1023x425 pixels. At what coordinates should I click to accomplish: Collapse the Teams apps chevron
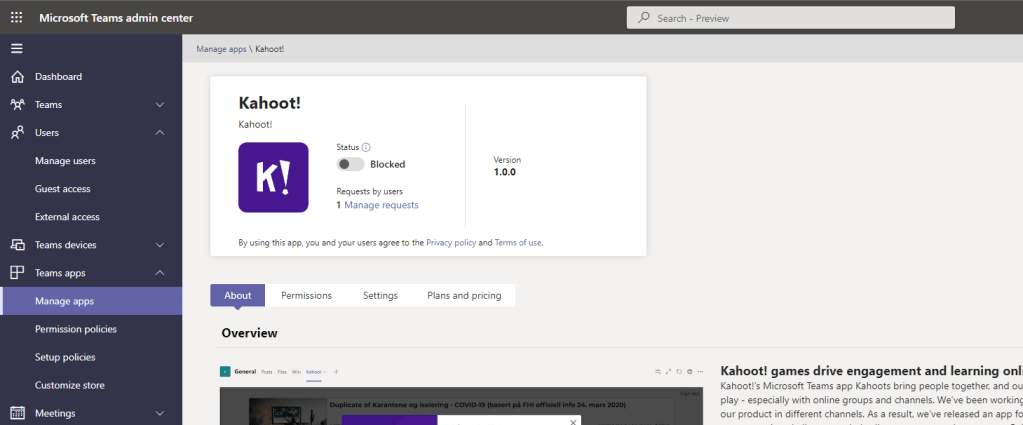(160, 273)
